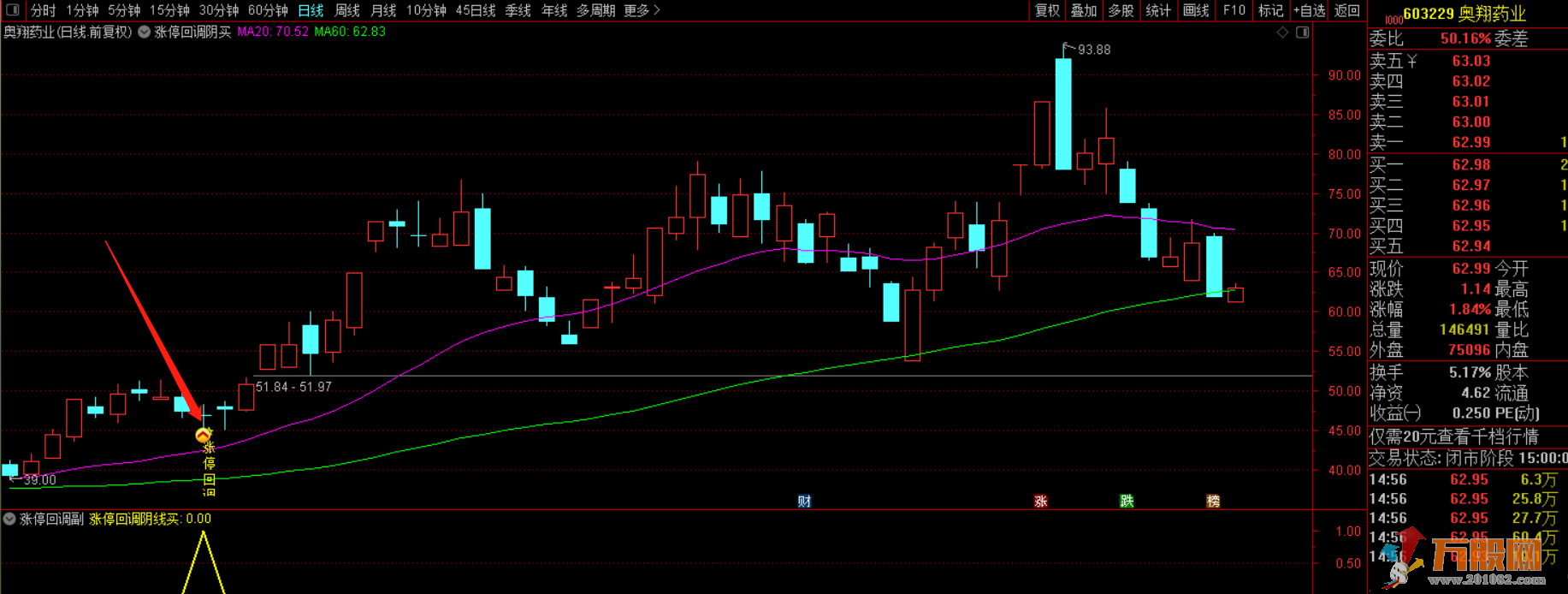Select the 30分钟 period

point(219,10)
